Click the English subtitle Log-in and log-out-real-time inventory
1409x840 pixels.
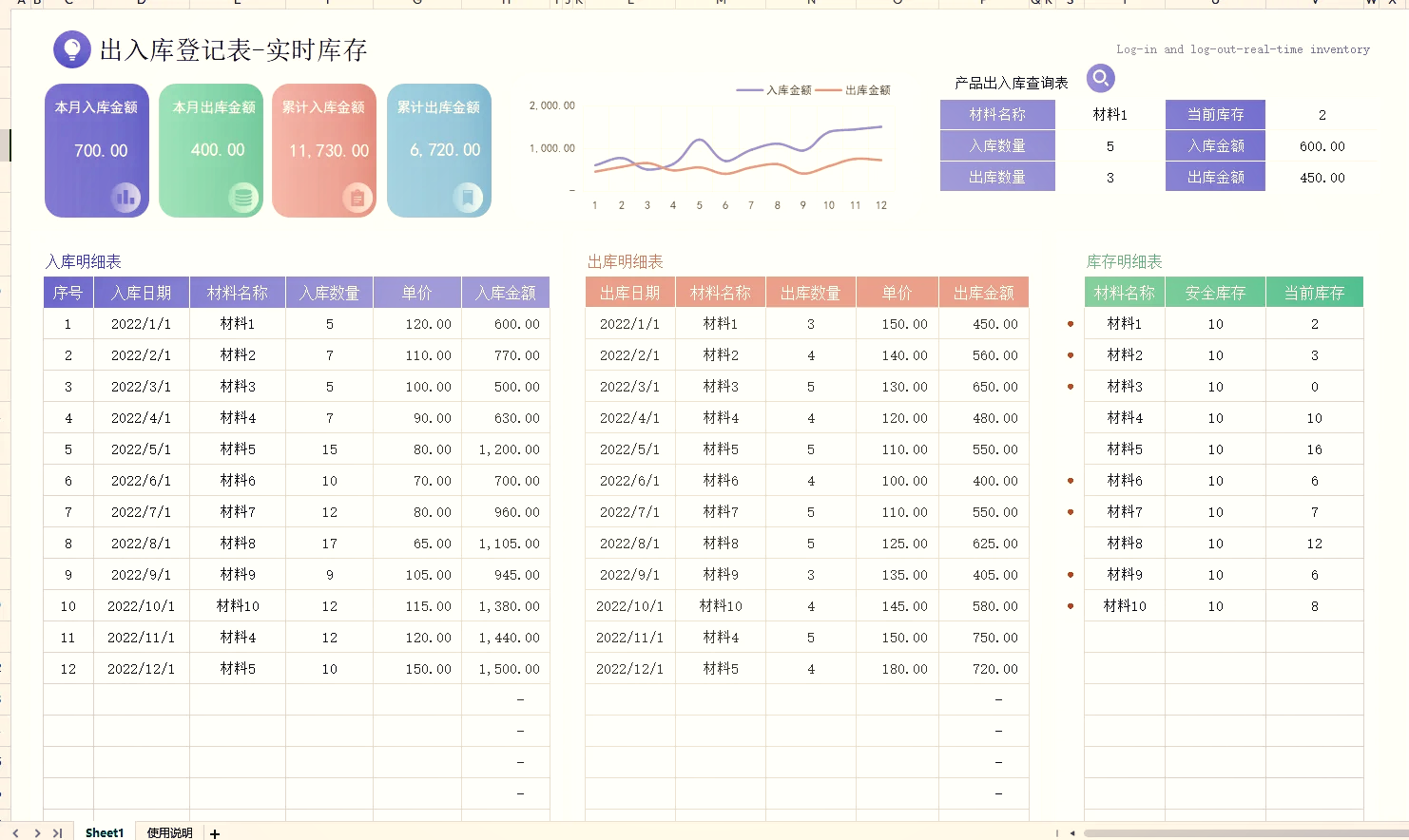click(1243, 49)
